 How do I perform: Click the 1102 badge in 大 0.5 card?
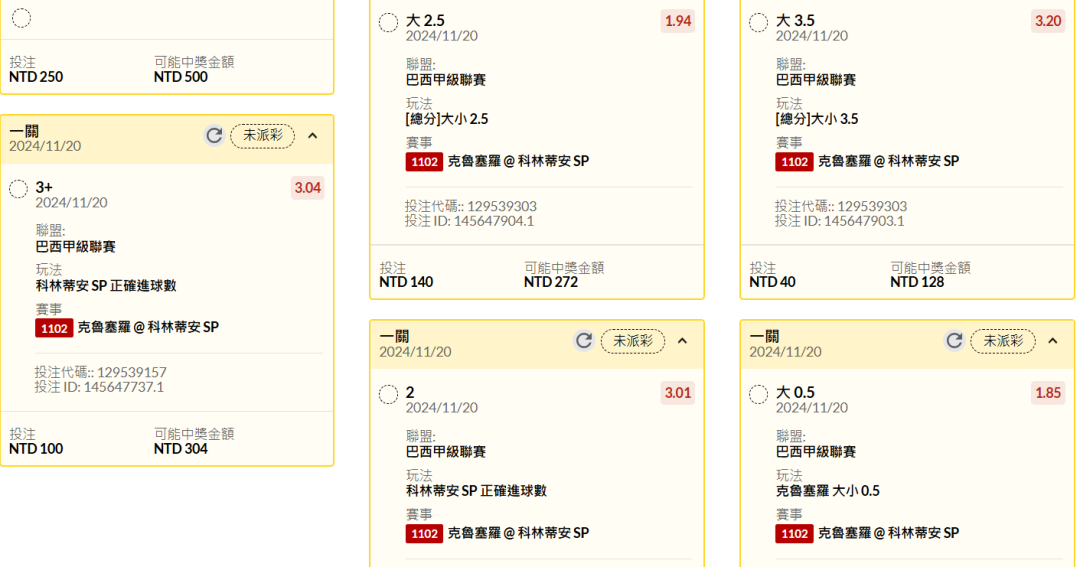(x=793, y=534)
